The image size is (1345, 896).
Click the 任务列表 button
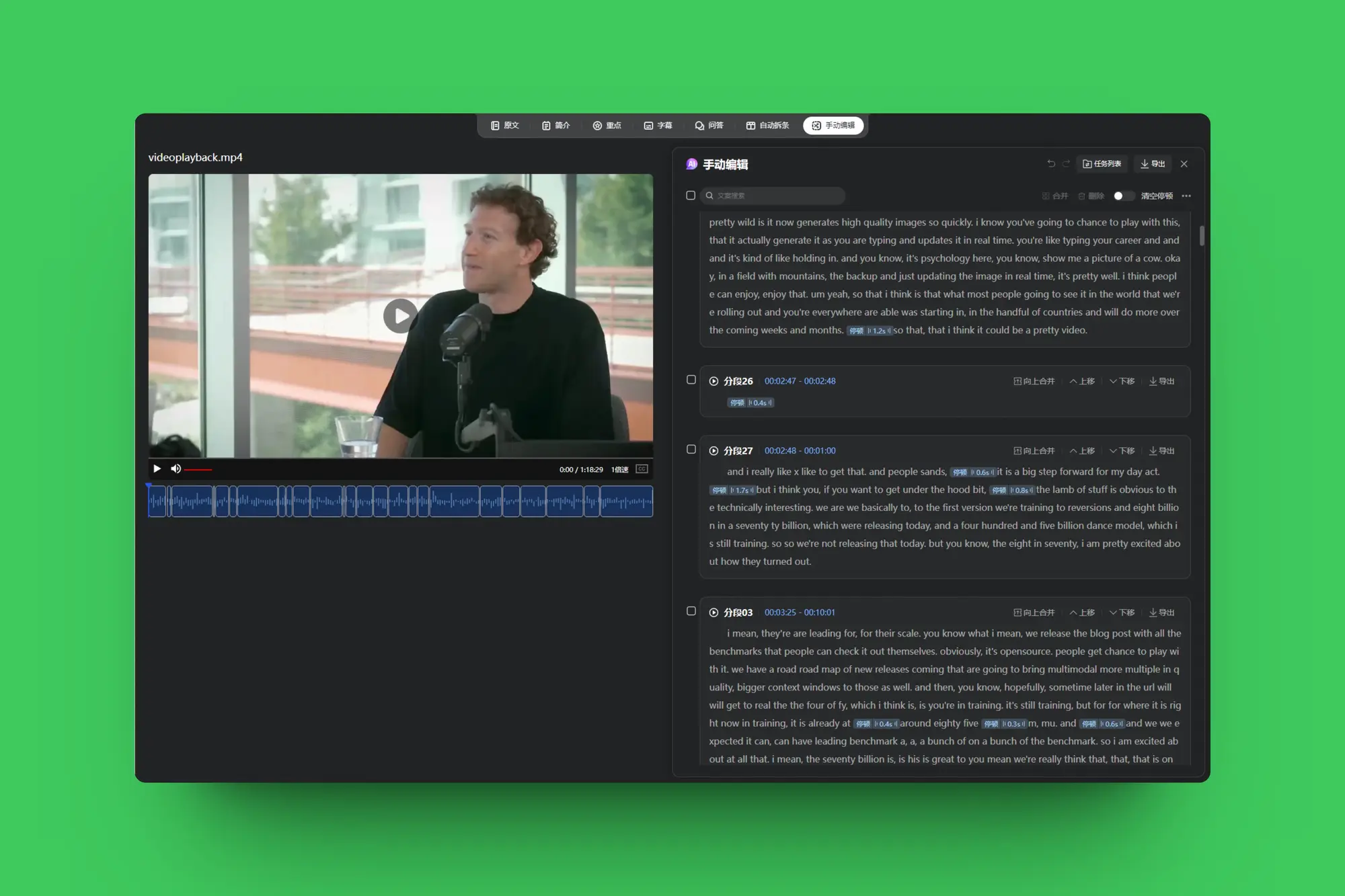[x=1102, y=163]
